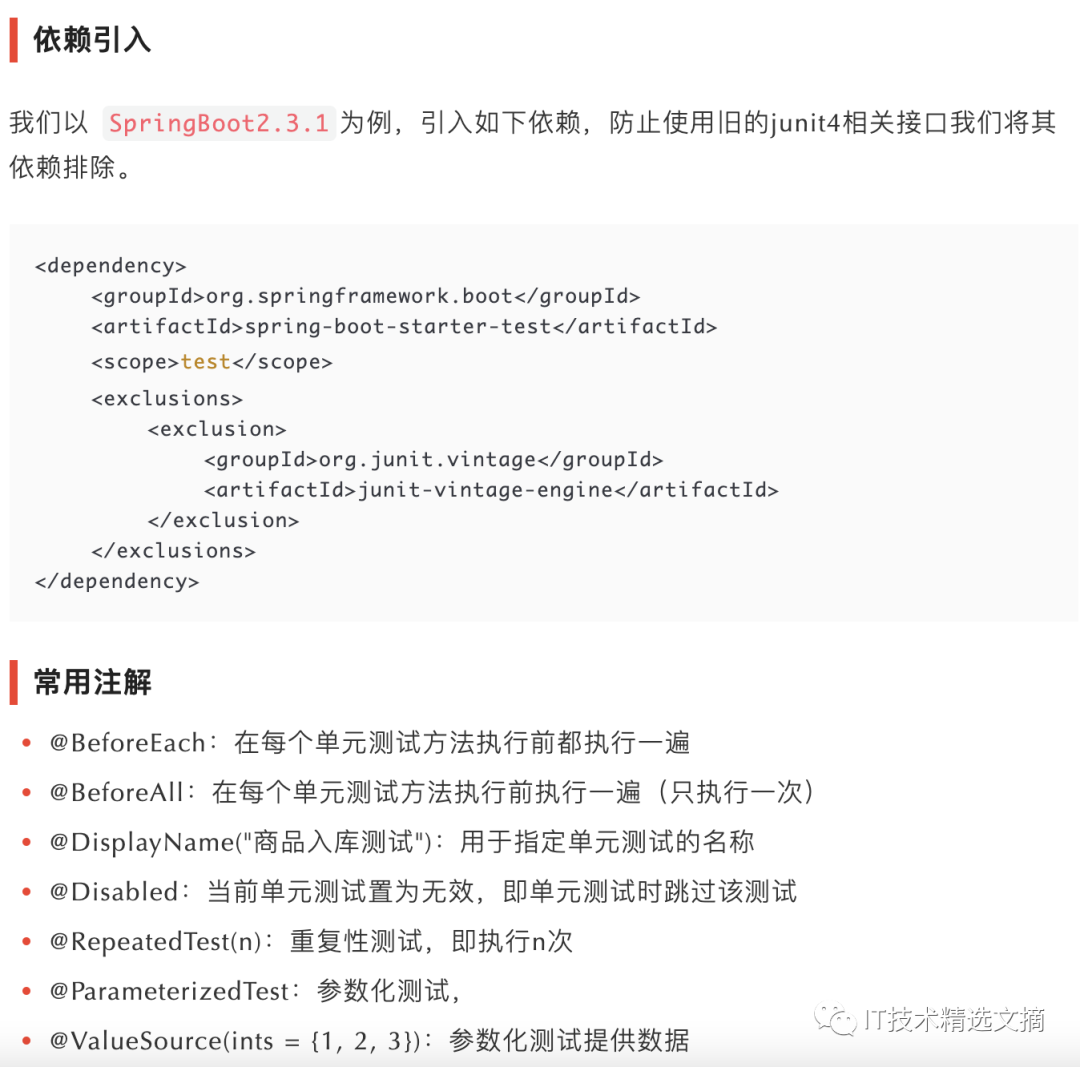Click the orange test scope value
Screen dimensions: 1080x1067
[205, 362]
